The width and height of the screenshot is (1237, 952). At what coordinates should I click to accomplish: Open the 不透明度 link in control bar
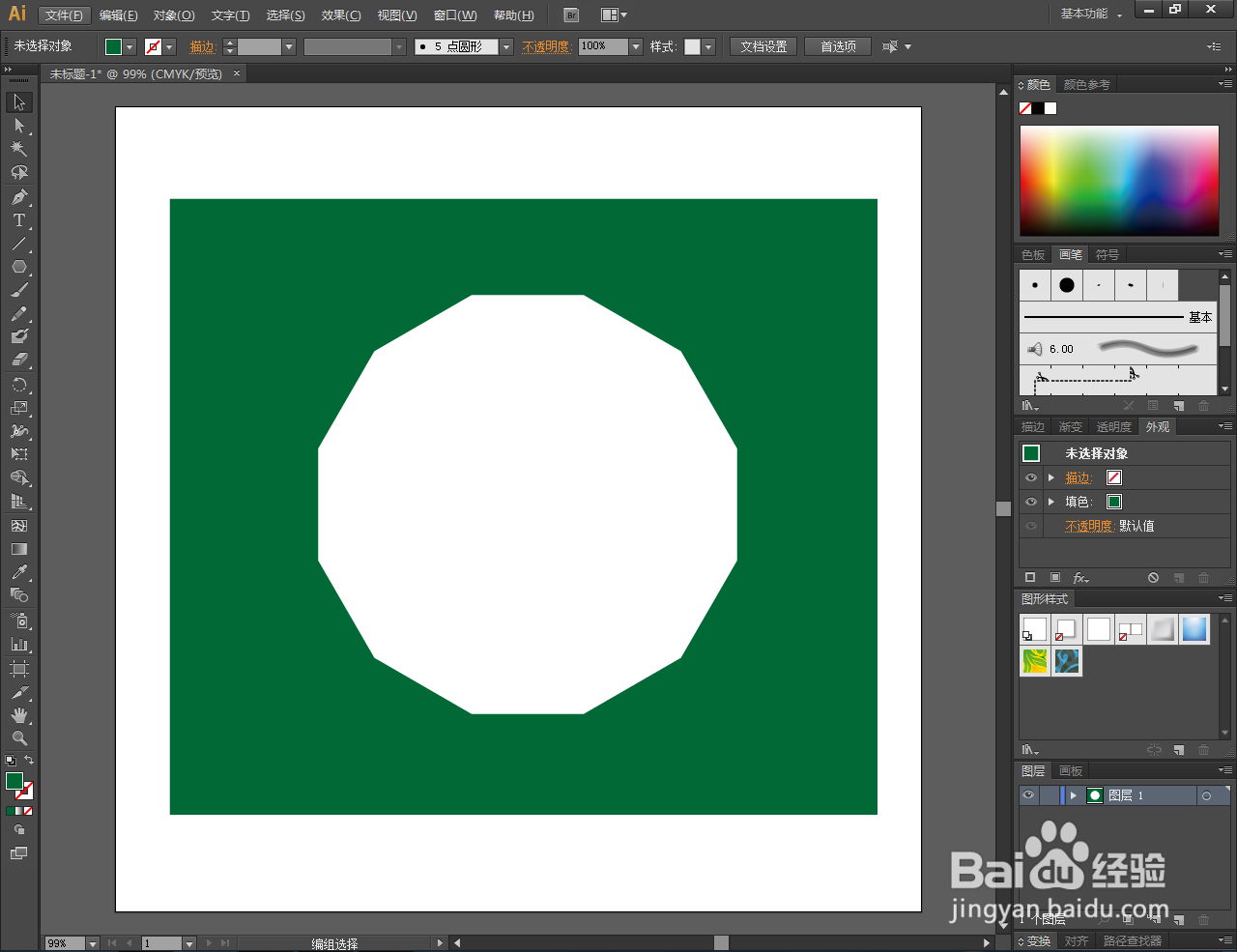tap(546, 46)
